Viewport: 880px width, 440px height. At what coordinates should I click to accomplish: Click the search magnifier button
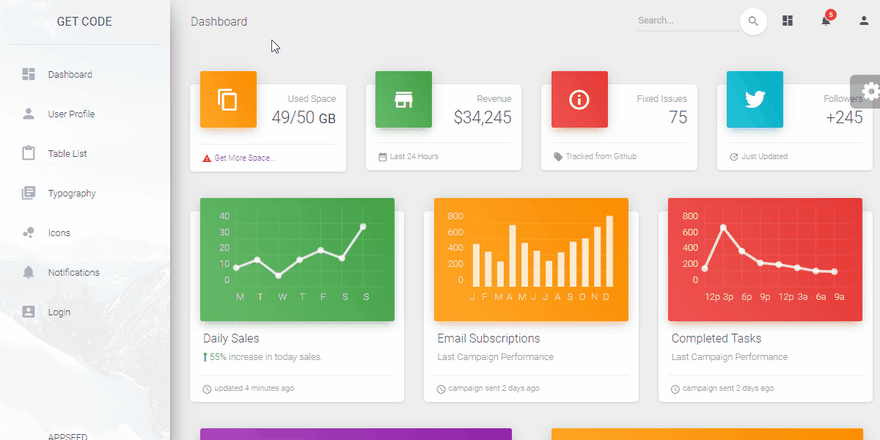pos(753,22)
